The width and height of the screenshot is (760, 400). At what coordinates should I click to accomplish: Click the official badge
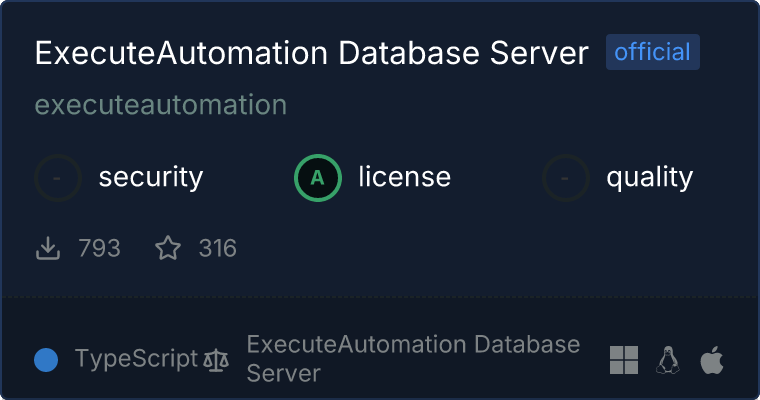(652, 52)
